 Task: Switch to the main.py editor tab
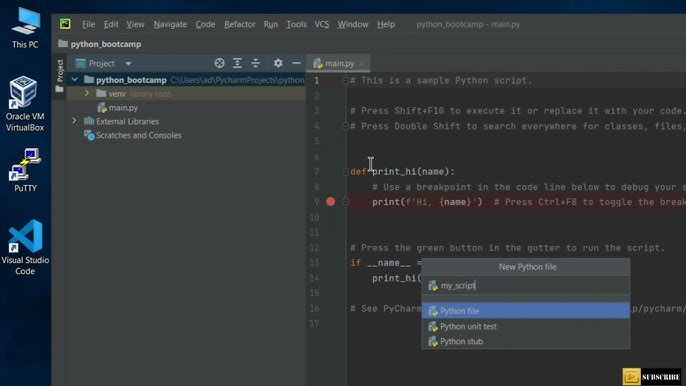[x=335, y=63]
